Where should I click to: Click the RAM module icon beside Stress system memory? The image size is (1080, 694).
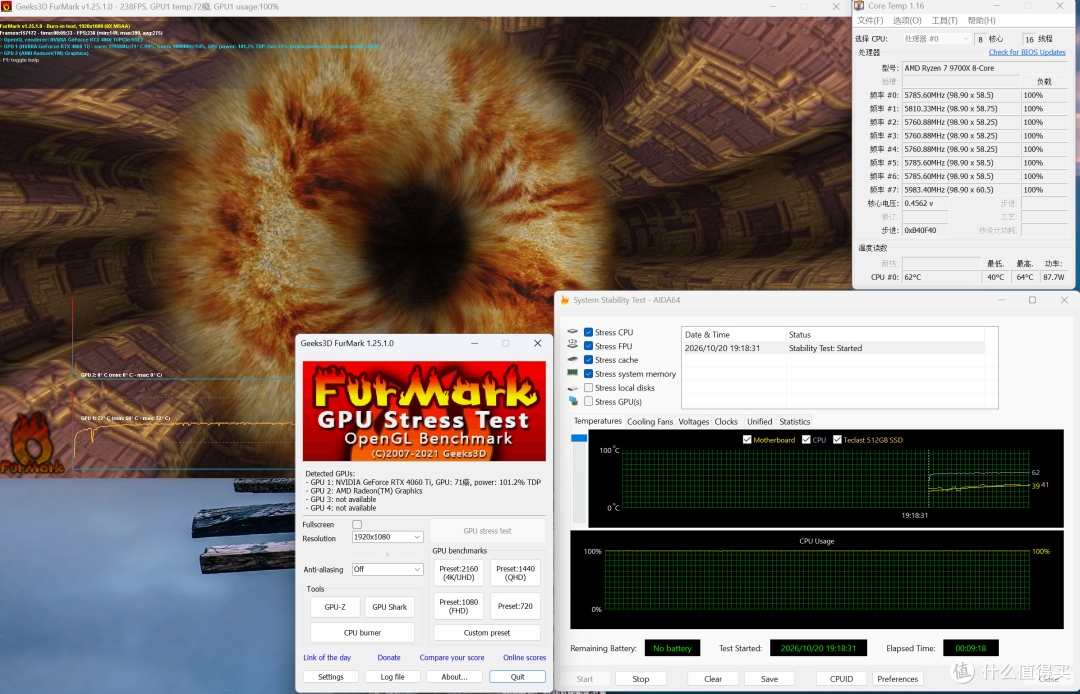tap(572, 373)
